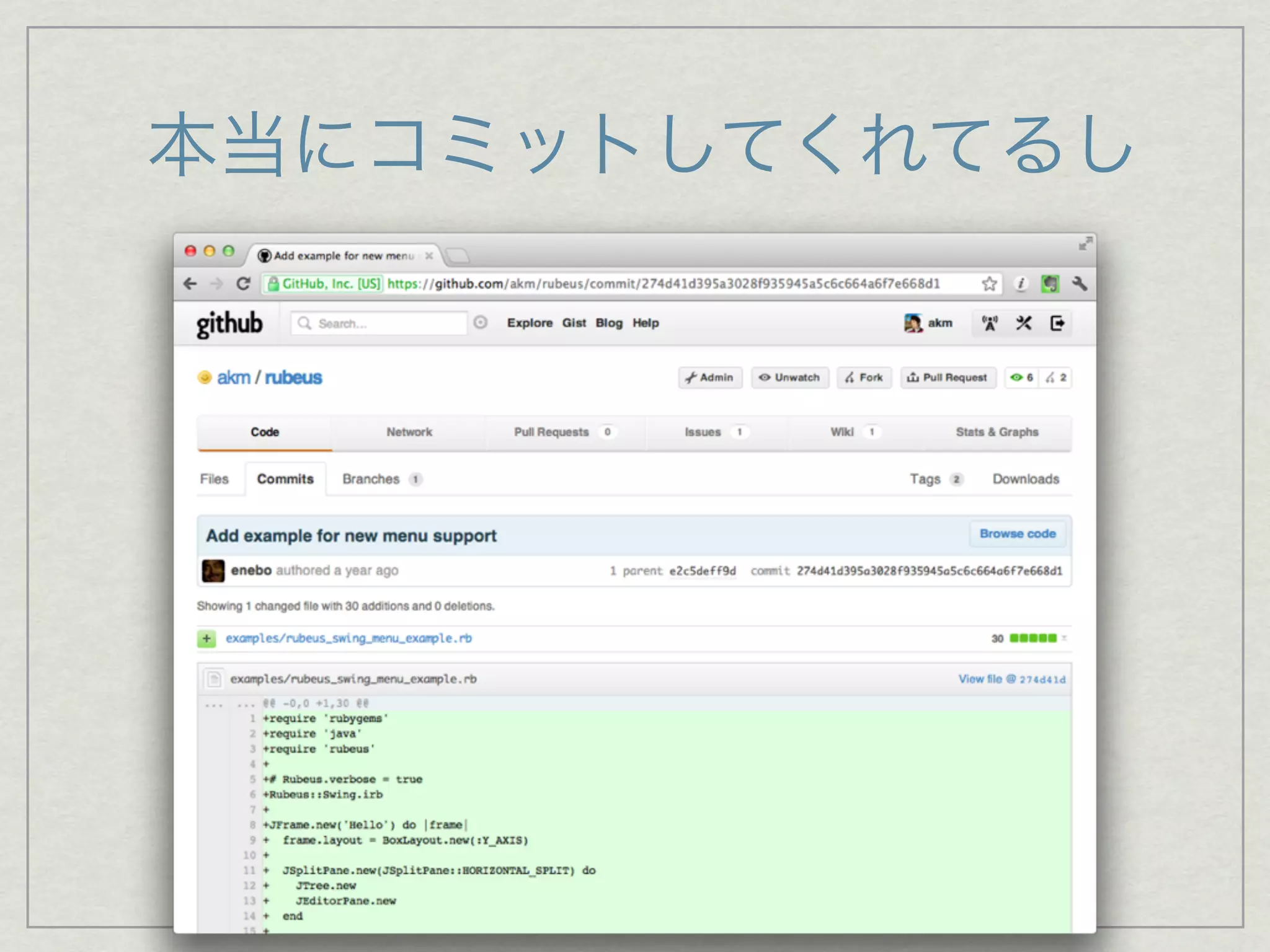Open the Chrome wrench settings menu

(1080, 284)
